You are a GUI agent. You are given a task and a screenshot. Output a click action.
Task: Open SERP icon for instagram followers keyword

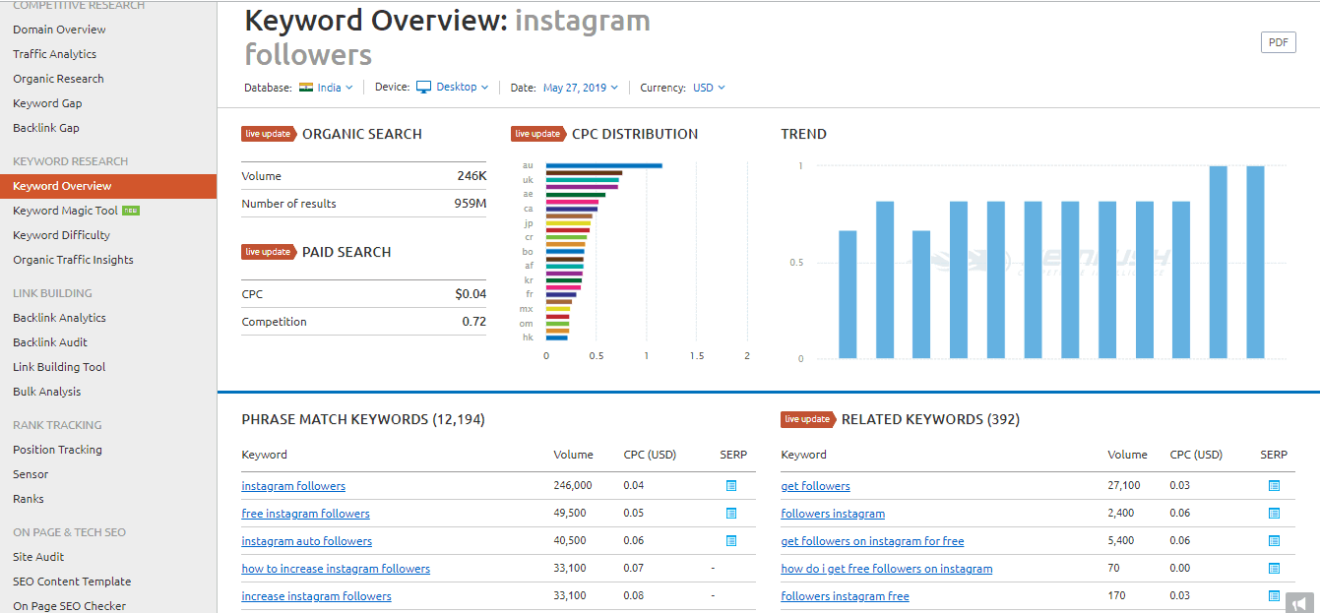point(731,486)
